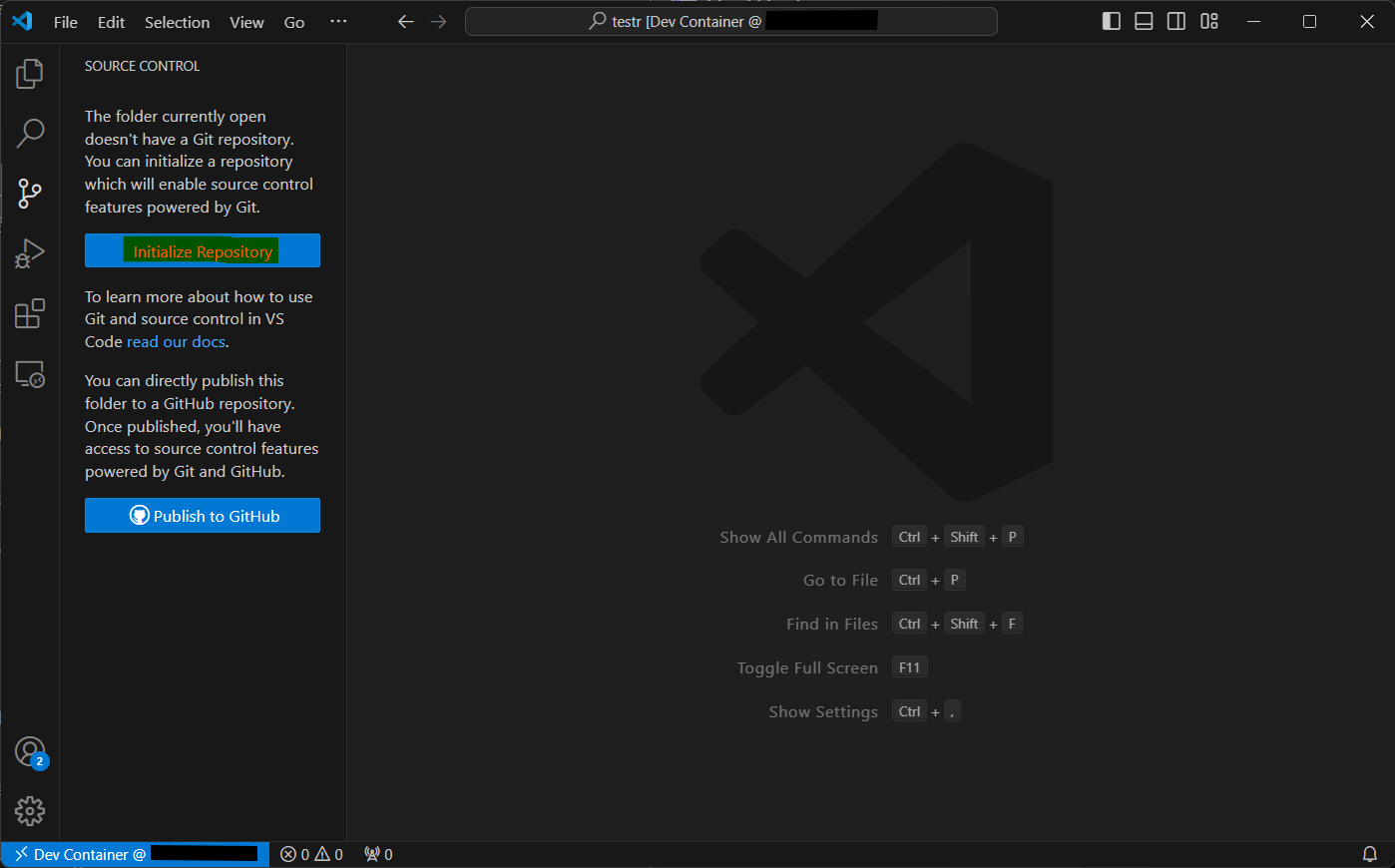Viewport: 1395px width, 868px height.
Task: Open the Selection menu
Action: [x=177, y=22]
